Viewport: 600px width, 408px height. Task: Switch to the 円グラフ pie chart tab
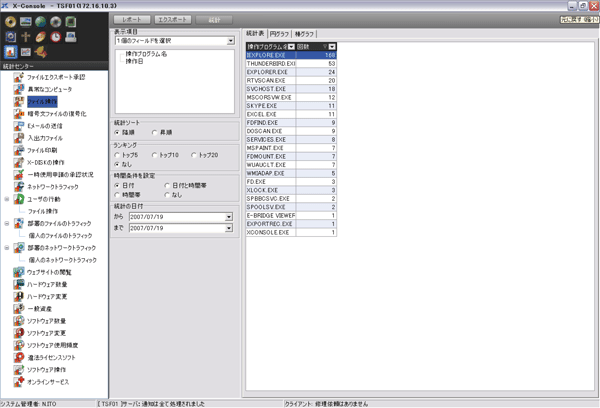pyautogui.click(x=279, y=34)
